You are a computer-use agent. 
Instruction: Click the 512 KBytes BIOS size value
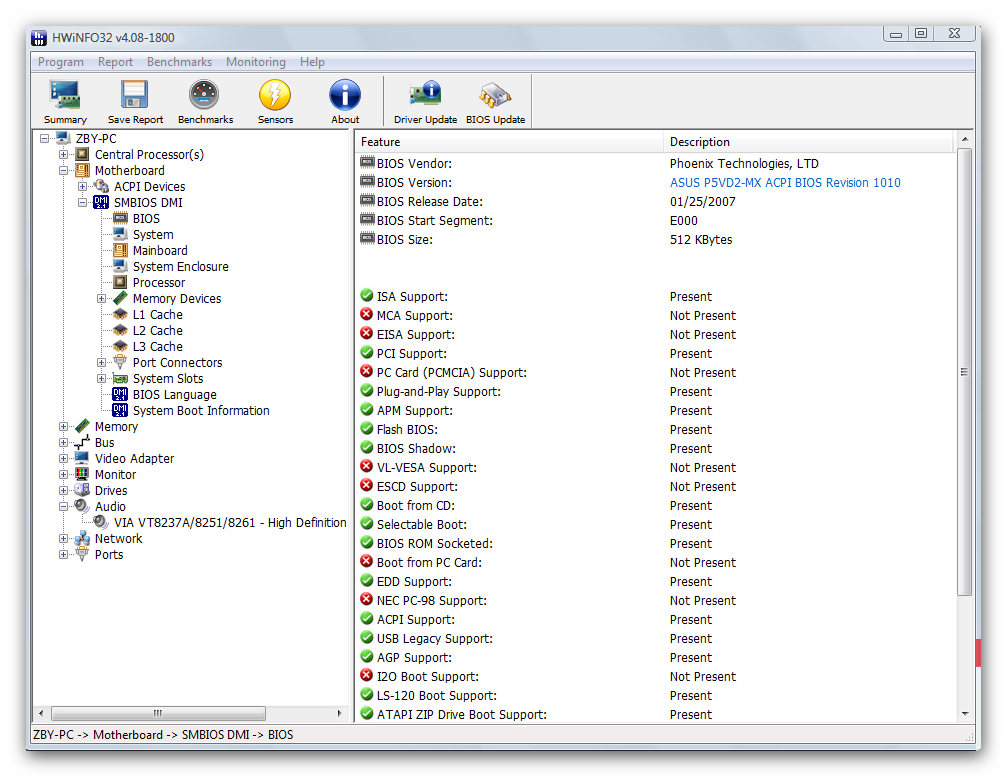tap(701, 240)
